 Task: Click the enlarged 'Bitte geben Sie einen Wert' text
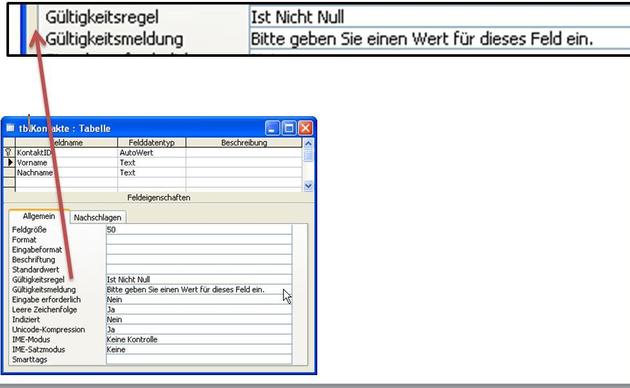coord(422,39)
